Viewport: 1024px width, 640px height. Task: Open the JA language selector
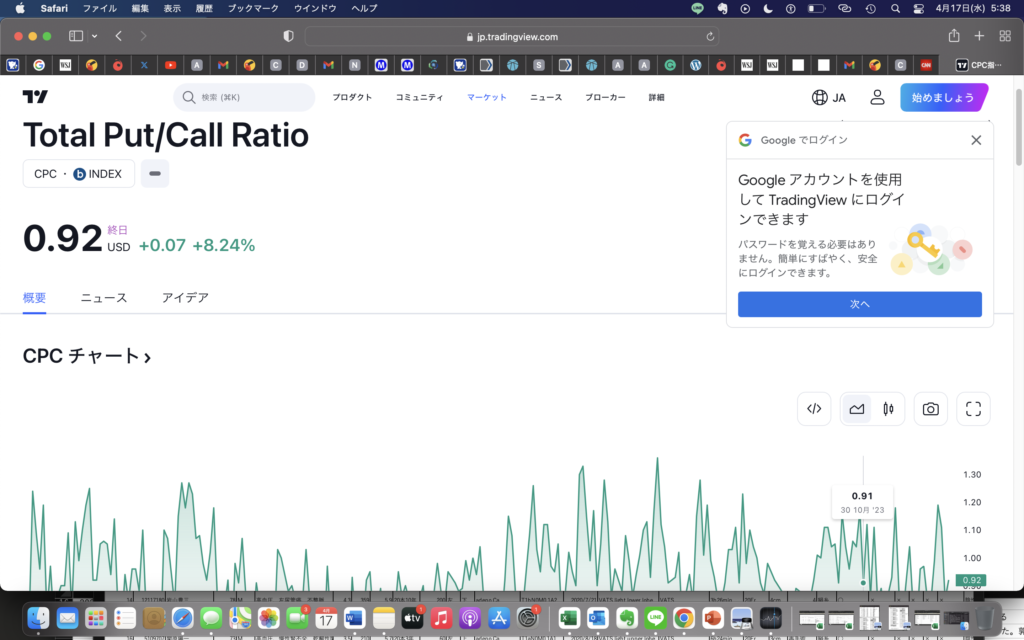[828, 97]
